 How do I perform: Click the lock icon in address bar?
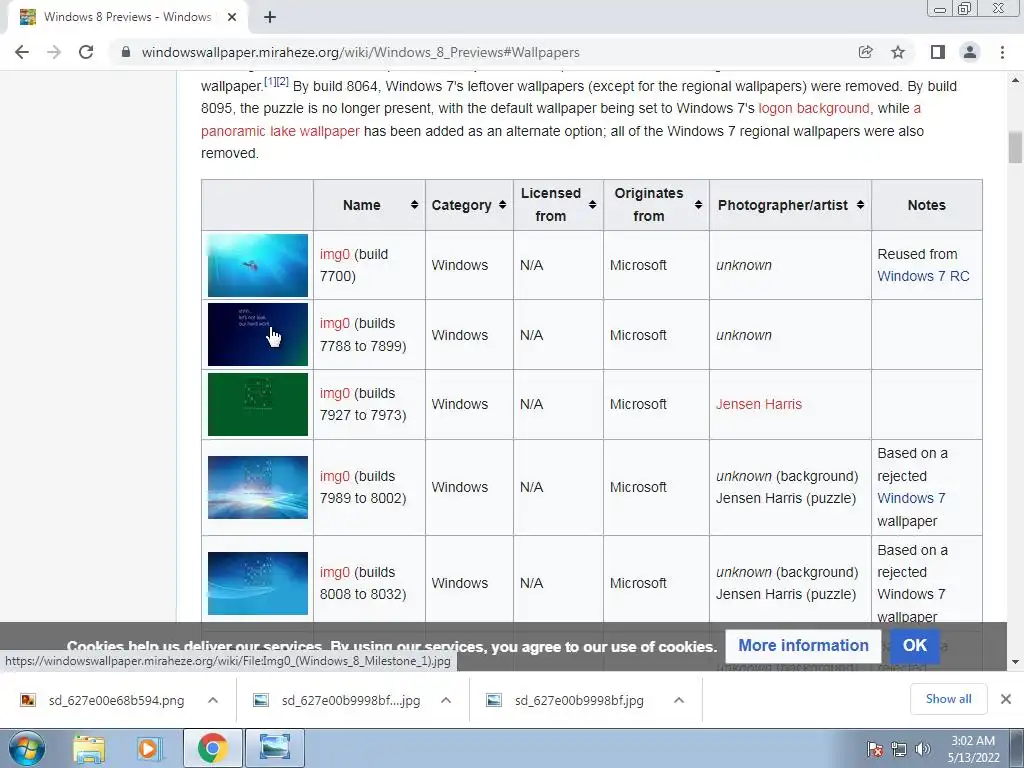(x=126, y=52)
